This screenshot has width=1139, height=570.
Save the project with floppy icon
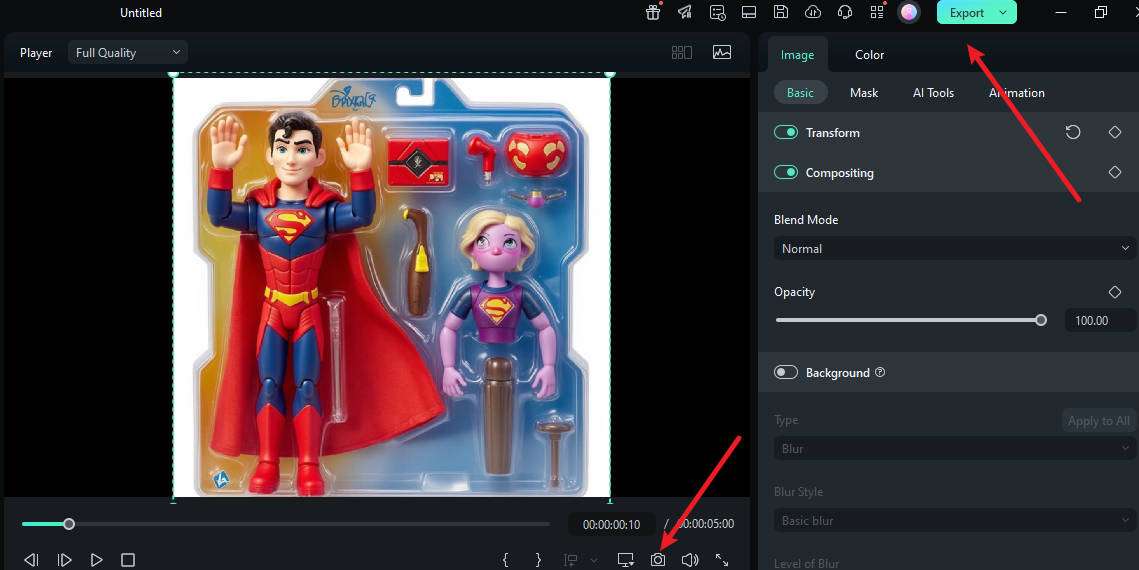(x=781, y=12)
